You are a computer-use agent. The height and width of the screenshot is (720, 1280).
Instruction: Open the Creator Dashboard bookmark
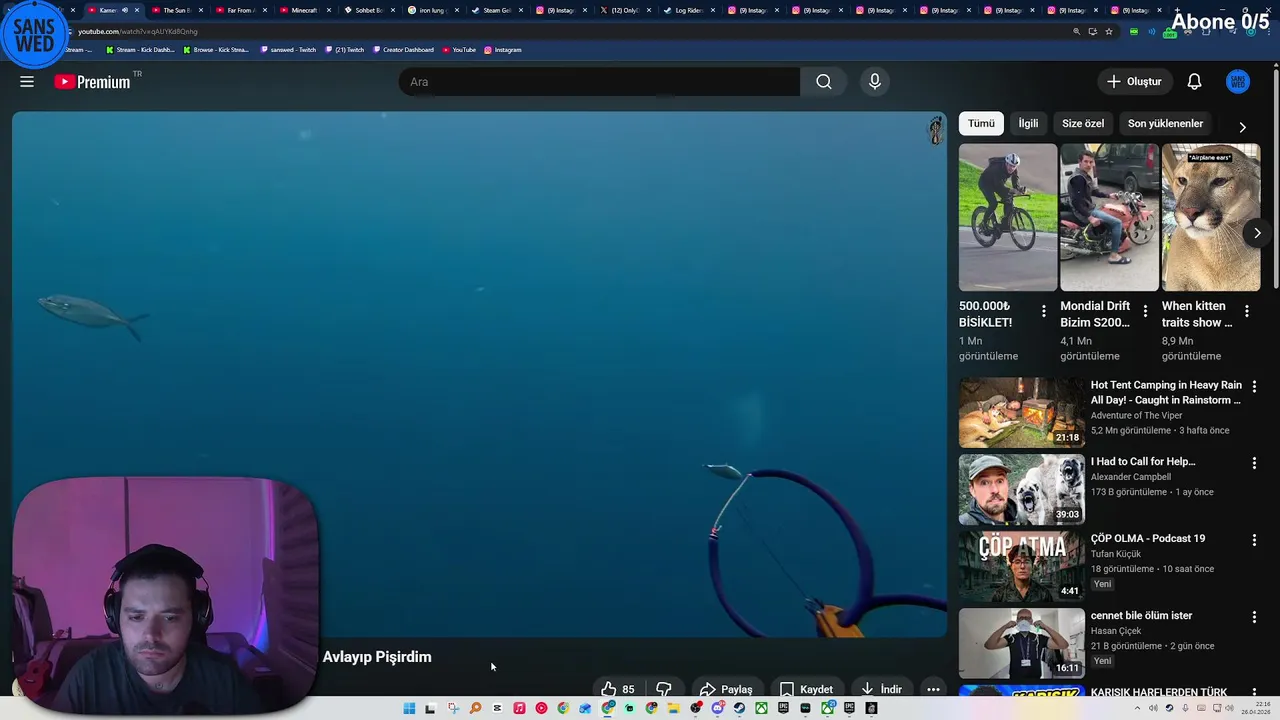point(403,49)
